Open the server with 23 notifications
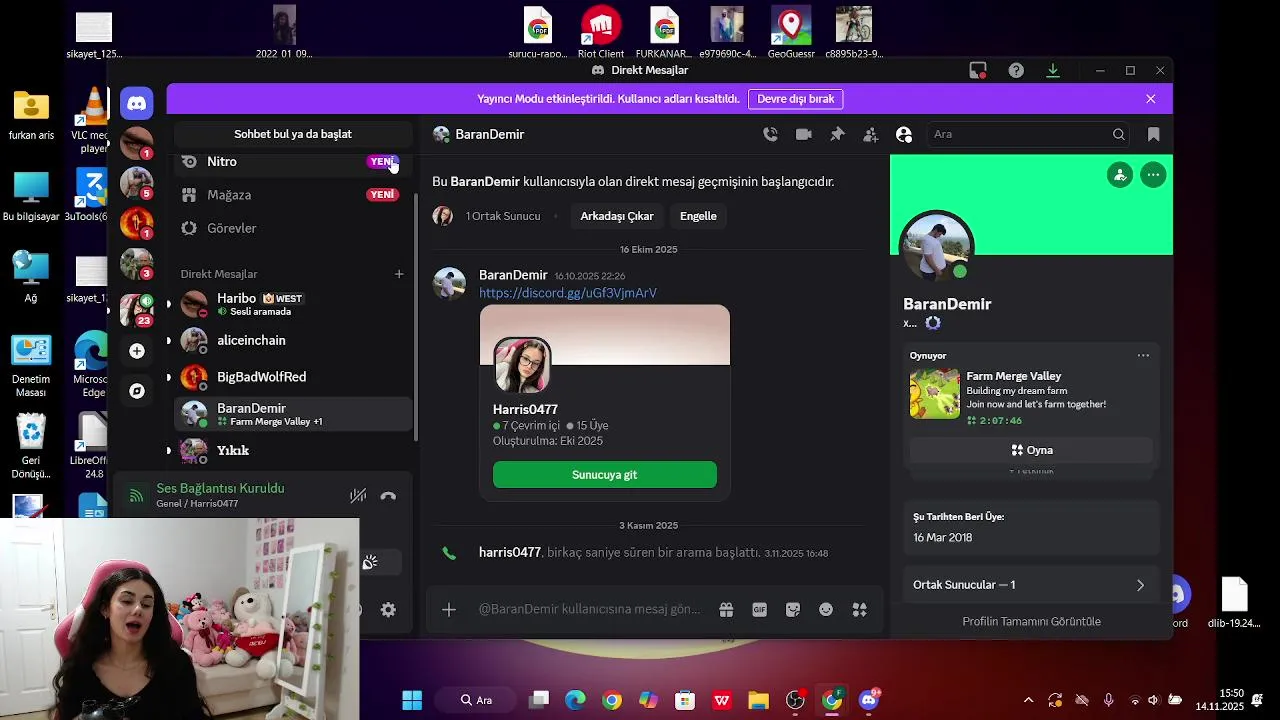This screenshot has height=720, width=1280. [137, 310]
